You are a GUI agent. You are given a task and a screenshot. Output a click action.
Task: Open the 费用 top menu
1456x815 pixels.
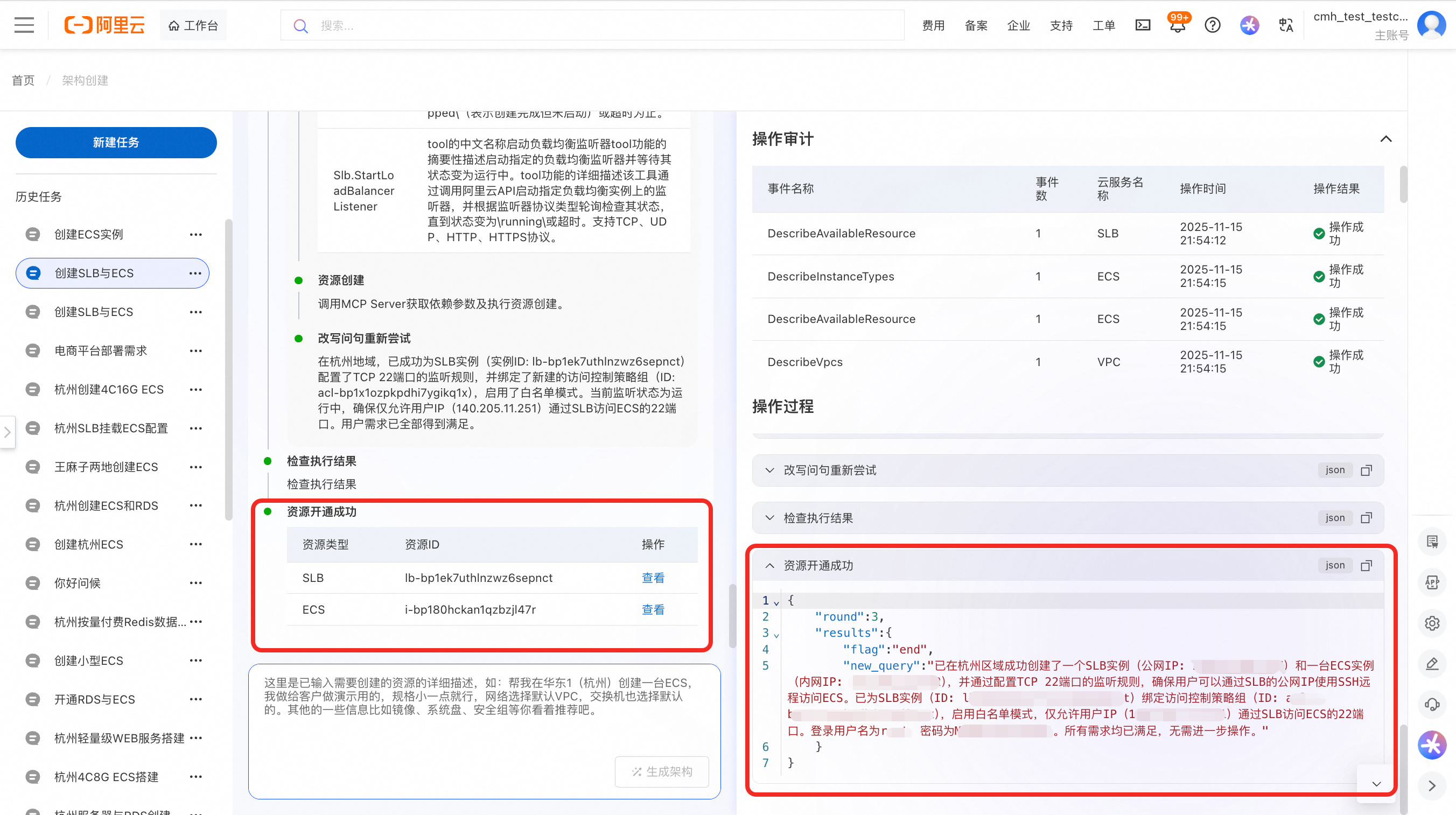pyautogui.click(x=933, y=25)
